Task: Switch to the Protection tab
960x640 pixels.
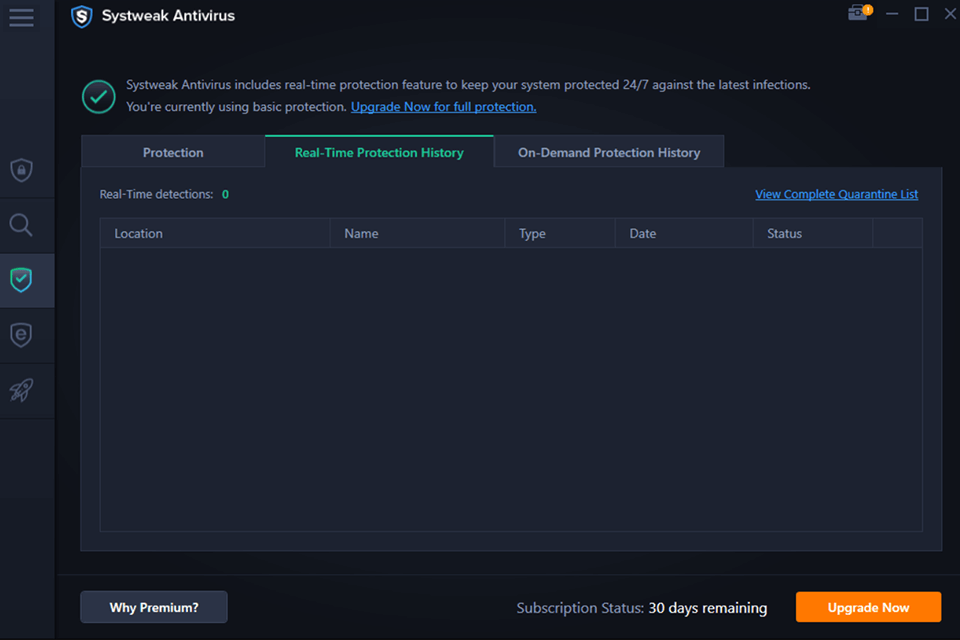Action: [x=173, y=152]
